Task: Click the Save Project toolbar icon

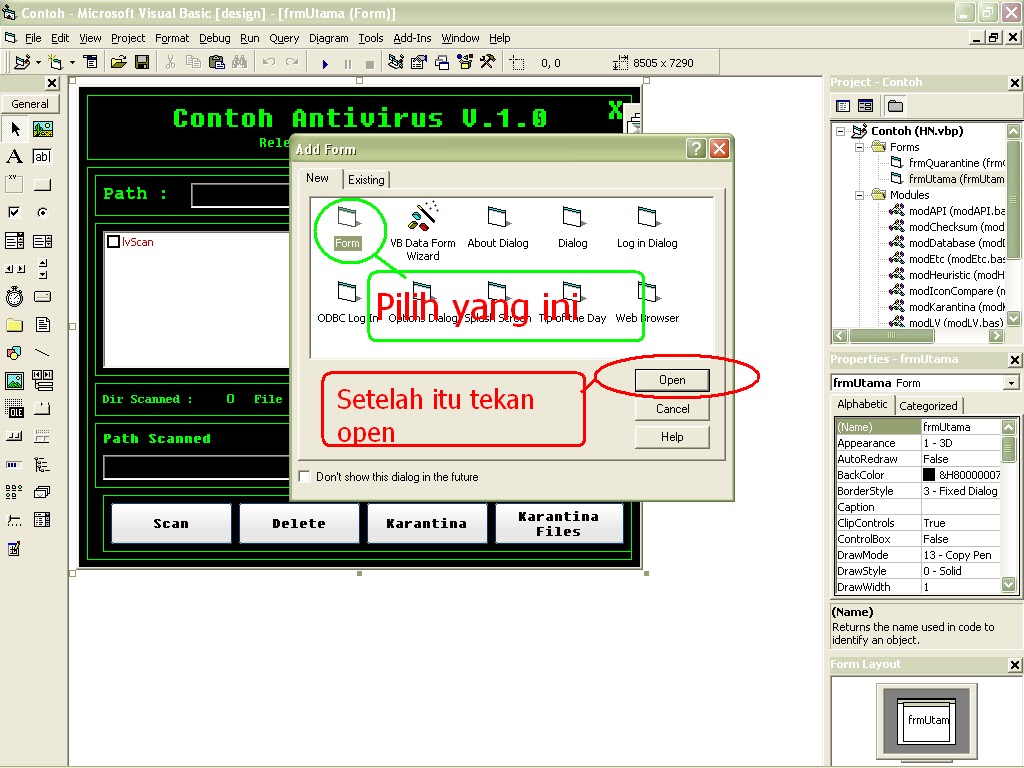Action: pos(142,62)
